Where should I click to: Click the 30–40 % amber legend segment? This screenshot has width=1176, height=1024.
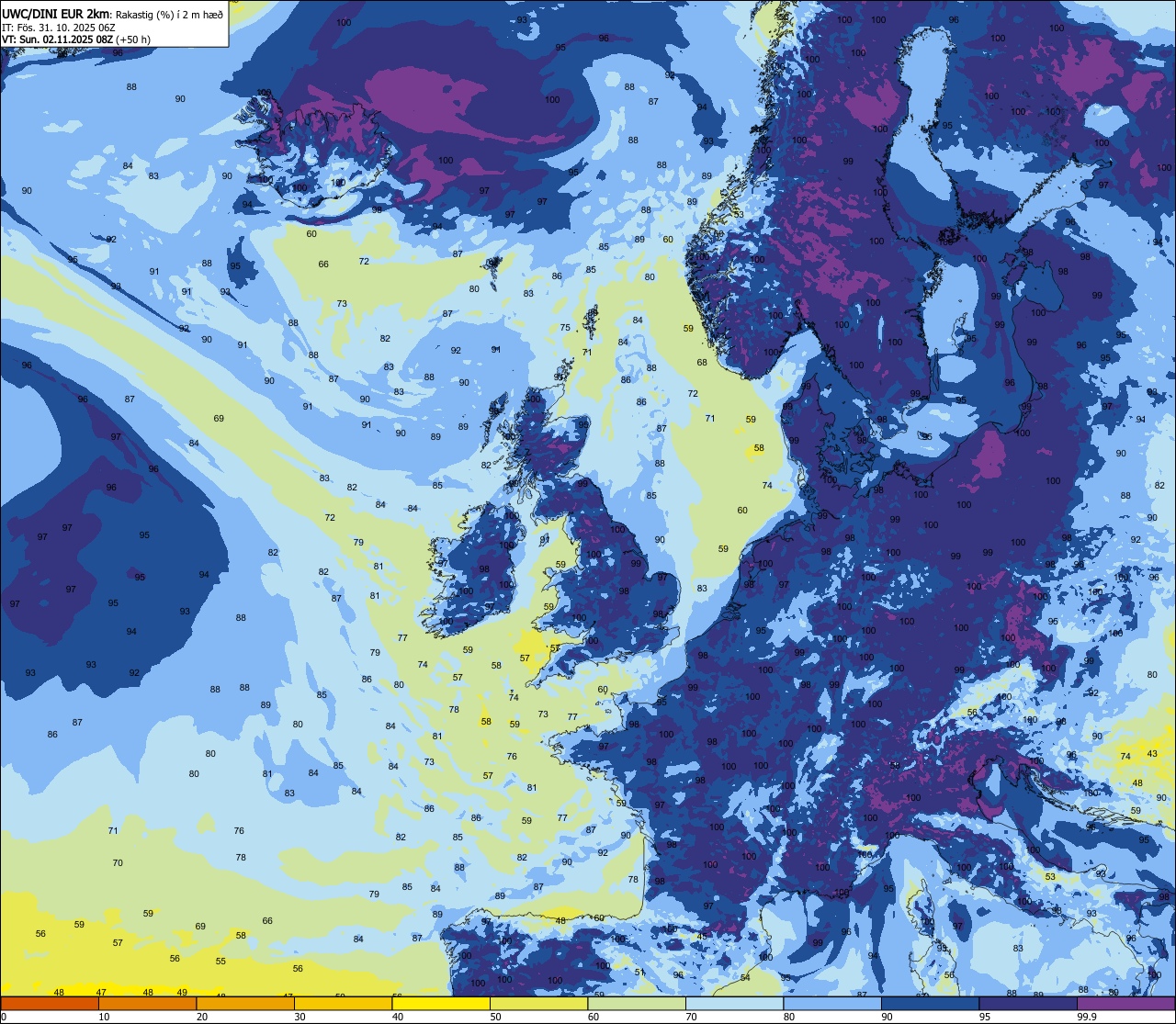pos(343,1004)
